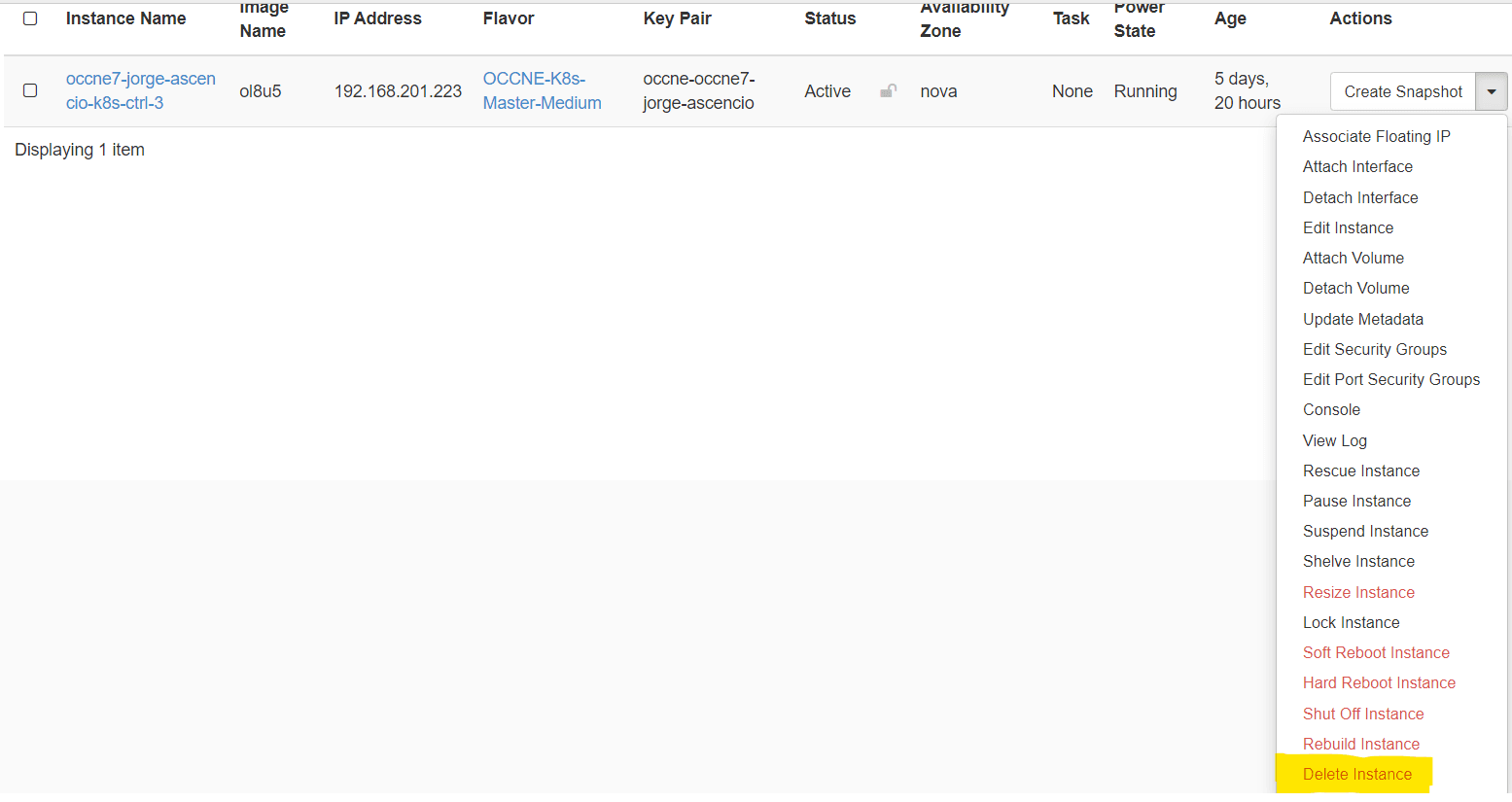Click Soft Reboot Instance in the menu
The image size is (1512, 802).
tap(1376, 652)
